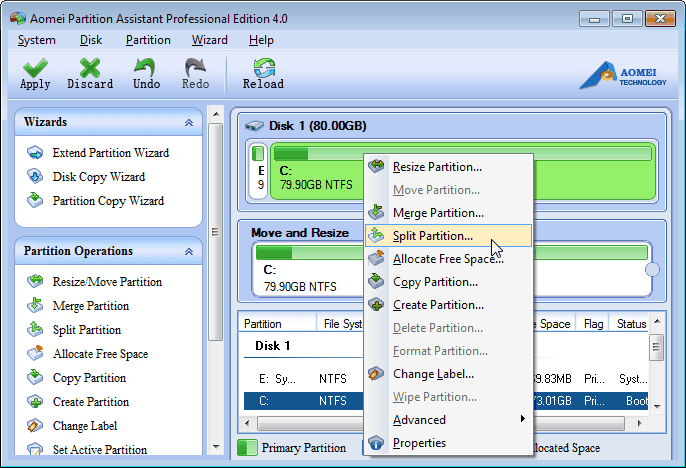Select Create Partition... in context menu

pos(448,305)
